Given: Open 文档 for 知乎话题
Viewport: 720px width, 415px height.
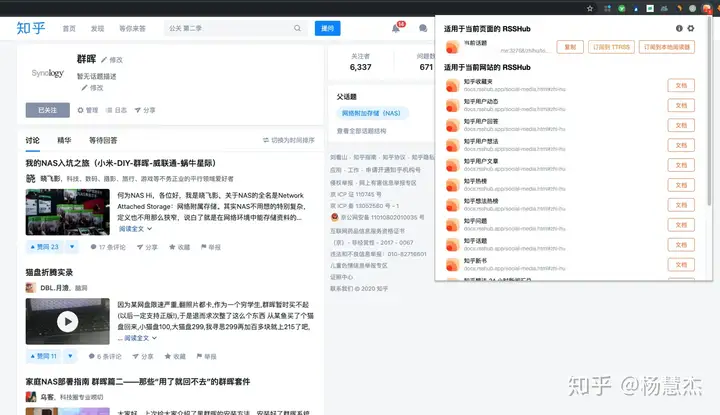Looking at the screenshot, I should pos(681,245).
